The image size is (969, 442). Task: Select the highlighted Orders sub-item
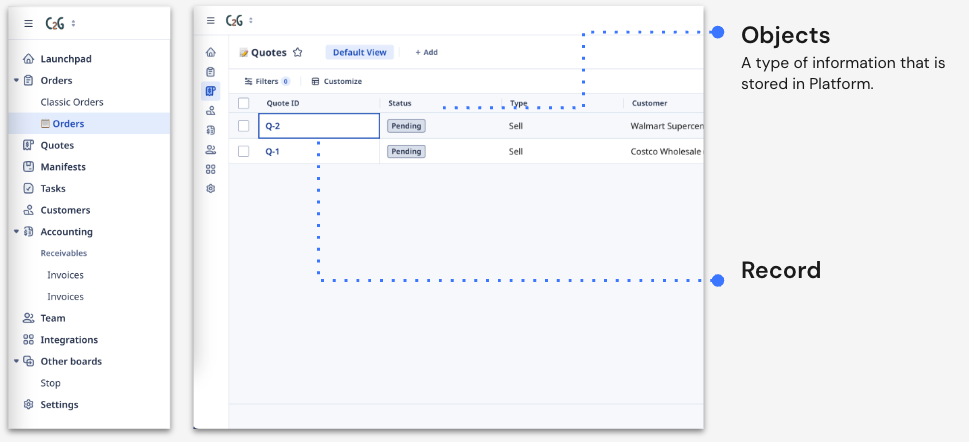[89, 124]
